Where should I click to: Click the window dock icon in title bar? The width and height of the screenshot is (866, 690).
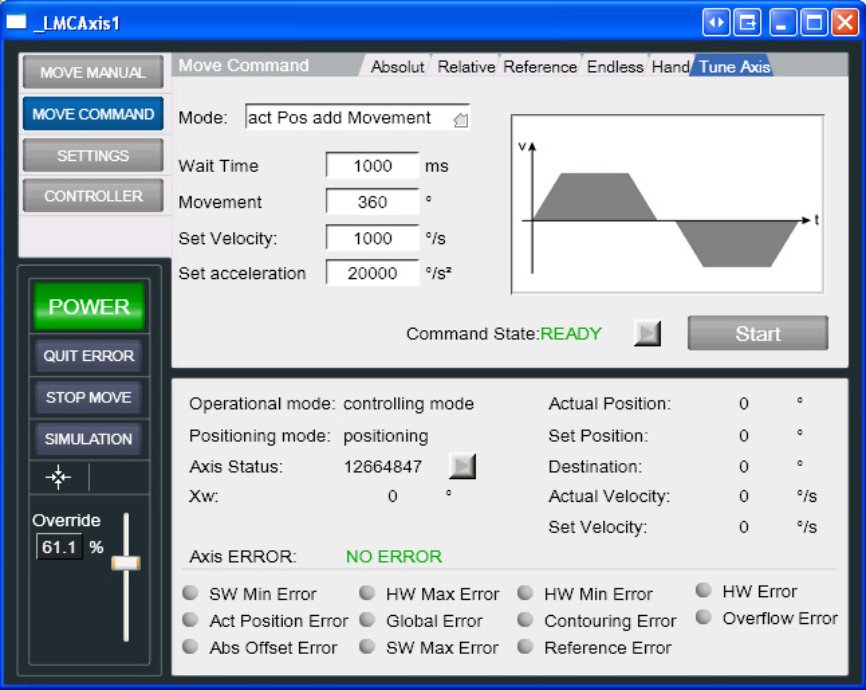coord(747,23)
